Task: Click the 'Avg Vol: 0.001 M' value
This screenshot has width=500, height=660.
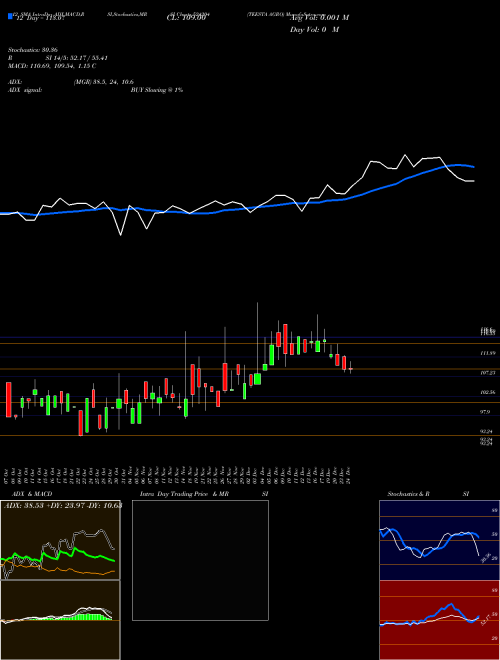Action: click(x=319, y=18)
